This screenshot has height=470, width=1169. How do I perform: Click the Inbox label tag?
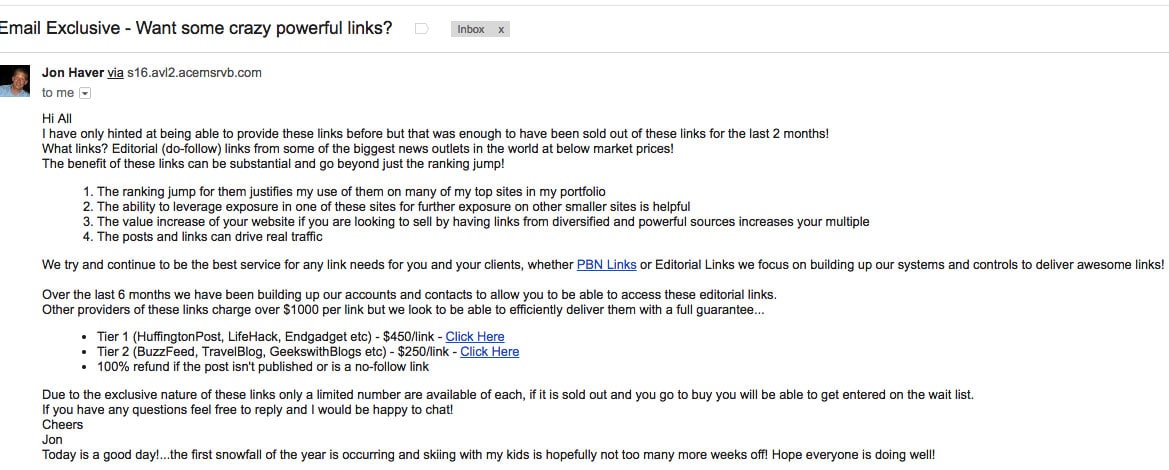[x=470, y=30]
